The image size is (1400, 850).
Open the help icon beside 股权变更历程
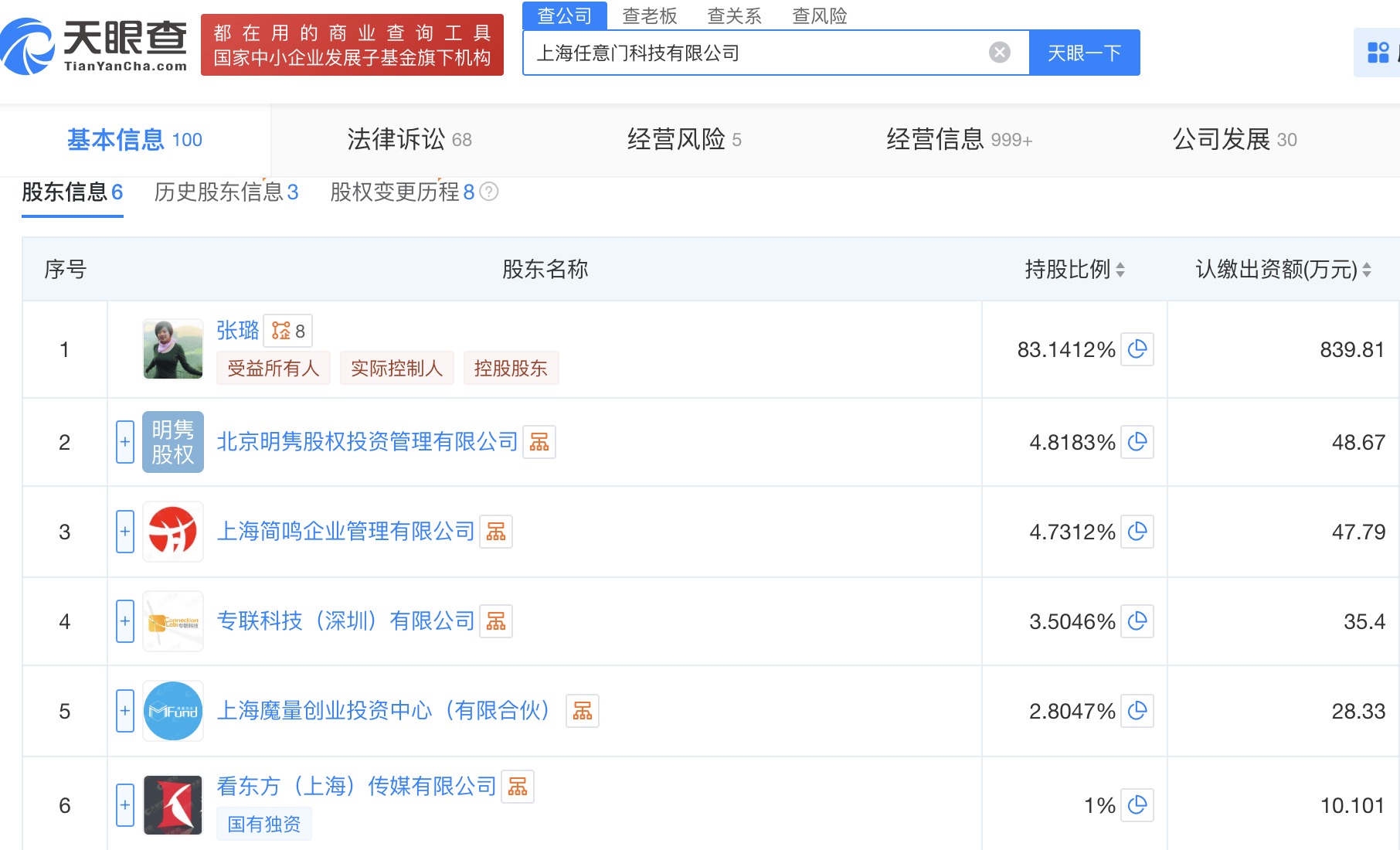pos(489,192)
